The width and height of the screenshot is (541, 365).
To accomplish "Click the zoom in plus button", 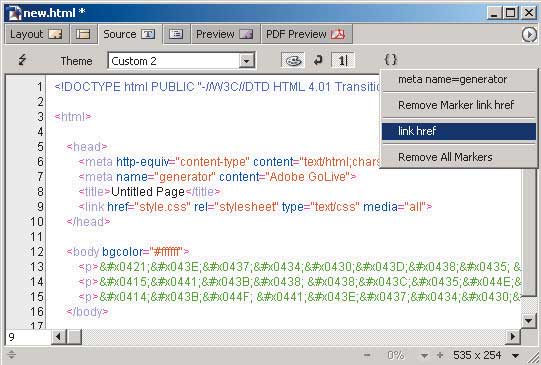I will 440,355.
